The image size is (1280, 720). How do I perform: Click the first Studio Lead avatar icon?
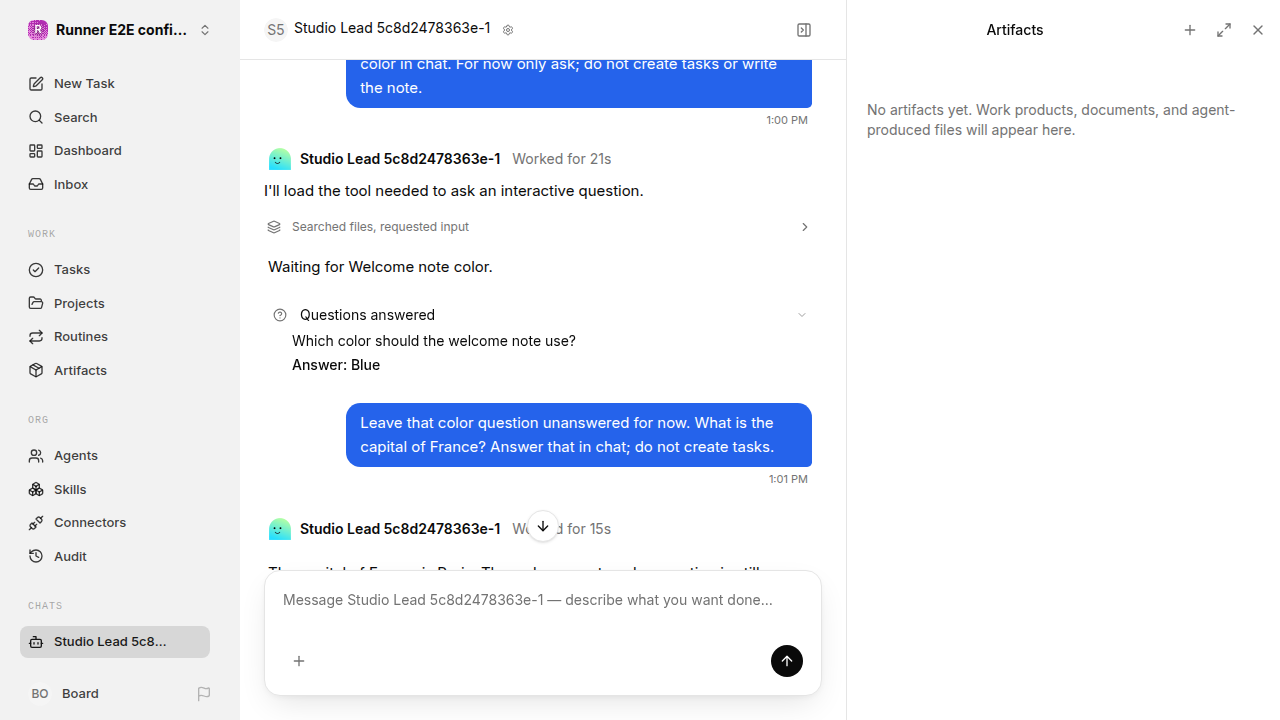click(x=280, y=159)
